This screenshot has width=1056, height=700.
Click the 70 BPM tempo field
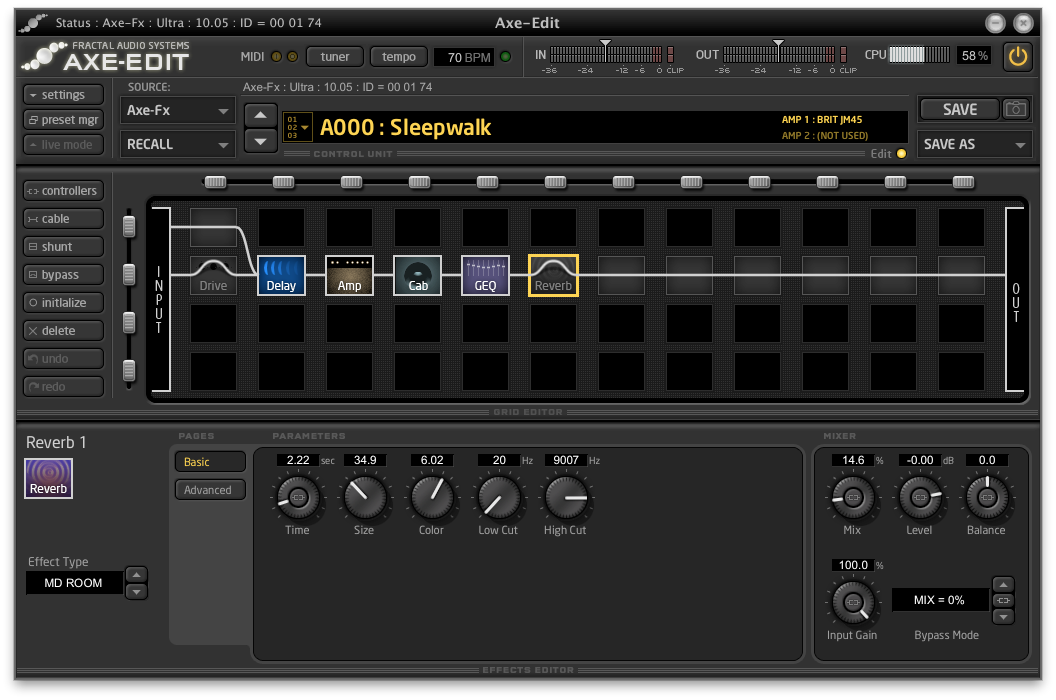pyautogui.click(x=464, y=57)
